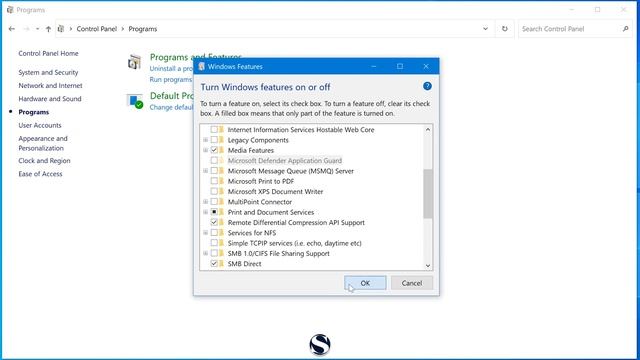Expand the MultiPoint Connector node
The image size is (640, 360).
click(x=206, y=202)
